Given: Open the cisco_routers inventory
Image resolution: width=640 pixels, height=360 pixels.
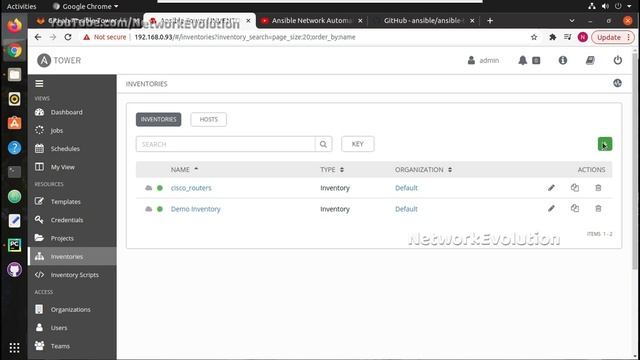Looking at the screenshot, I should point(191,188).
